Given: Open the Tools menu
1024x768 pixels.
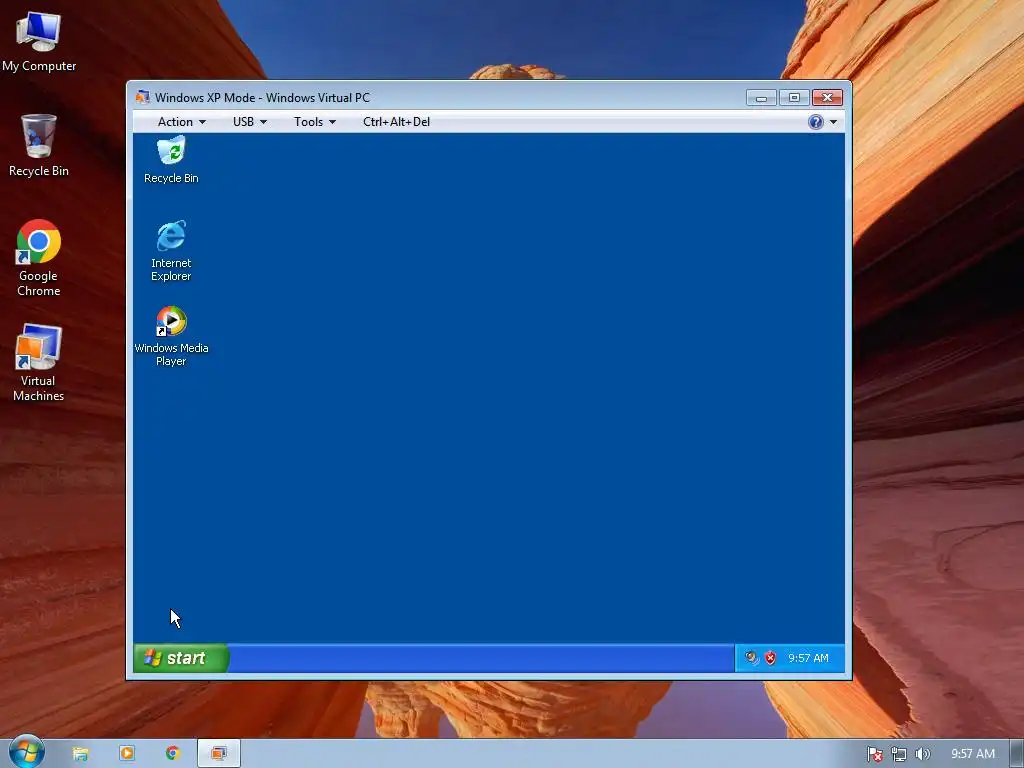Looking at the screenshot, I should (x=315, y=121).
